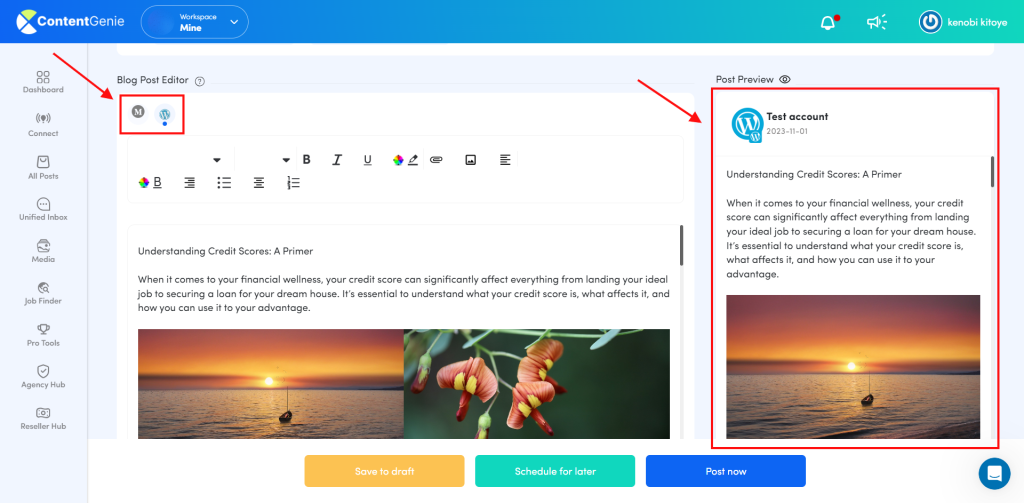Screen dimensions: 1024x503
Task: Click the editor body paragraph text
Action: click(404, 293)
